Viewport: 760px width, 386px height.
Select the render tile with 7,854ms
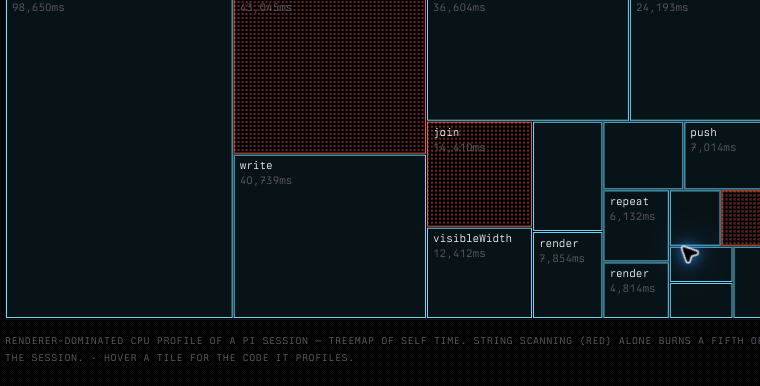pos(568,275)
